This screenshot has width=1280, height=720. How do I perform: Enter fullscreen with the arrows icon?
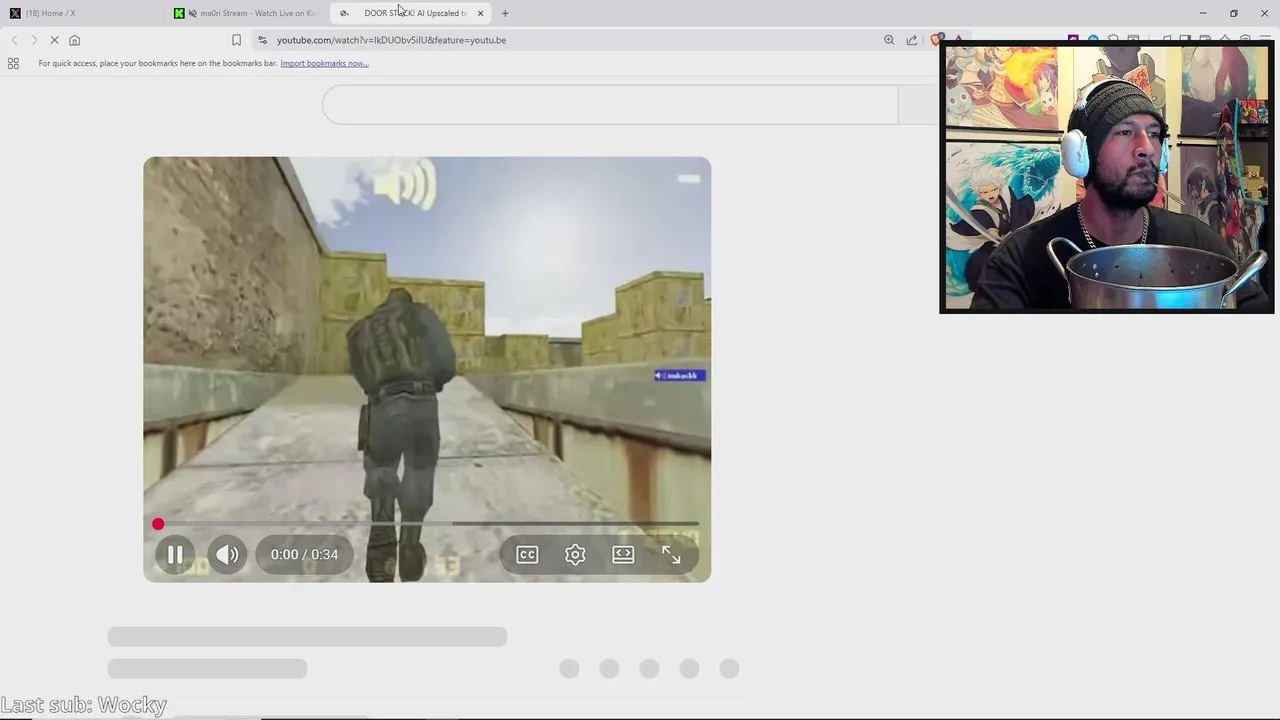coord(671,554)
